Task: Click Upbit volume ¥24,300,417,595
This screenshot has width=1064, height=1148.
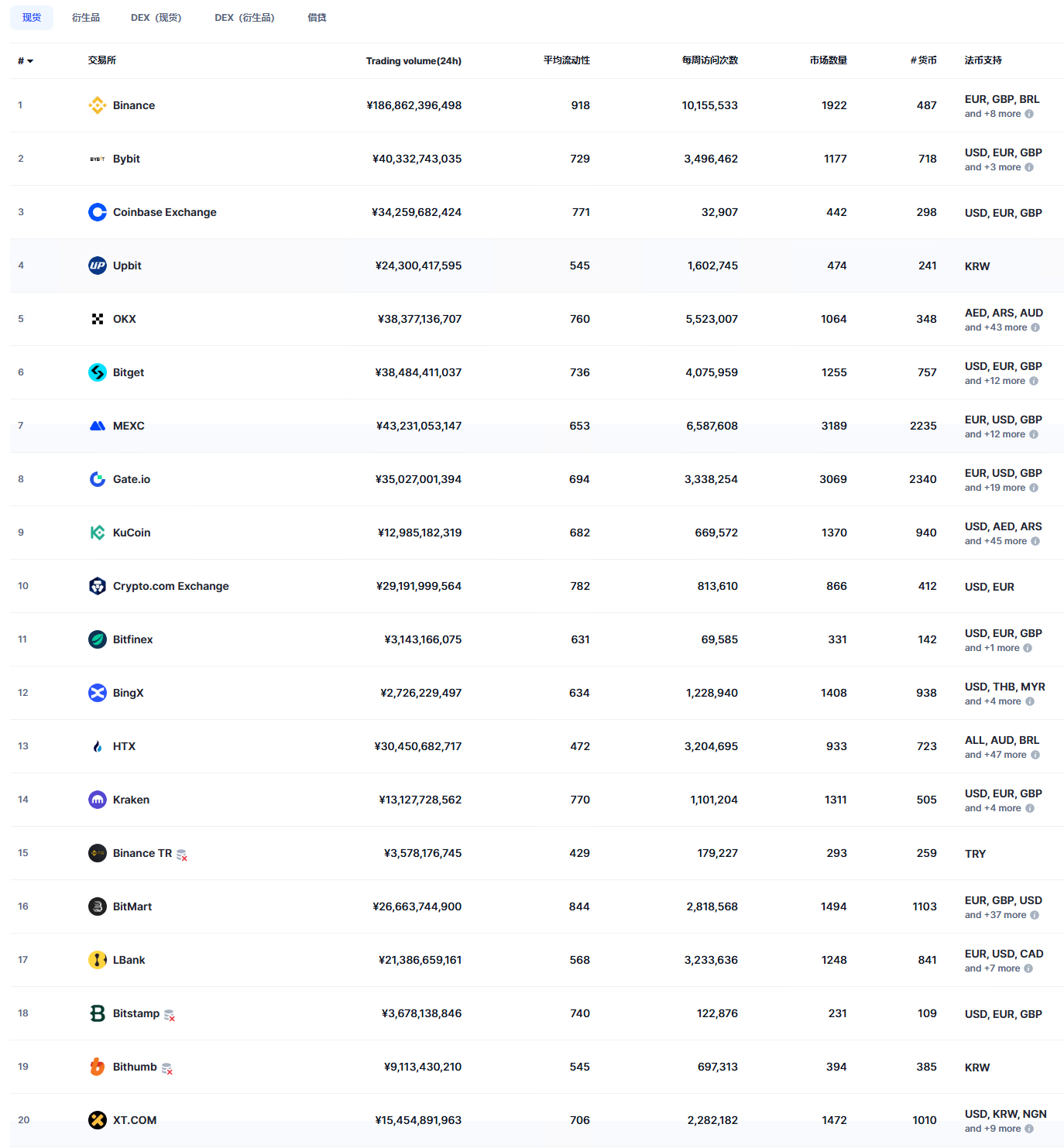Action: click(419, 266)
